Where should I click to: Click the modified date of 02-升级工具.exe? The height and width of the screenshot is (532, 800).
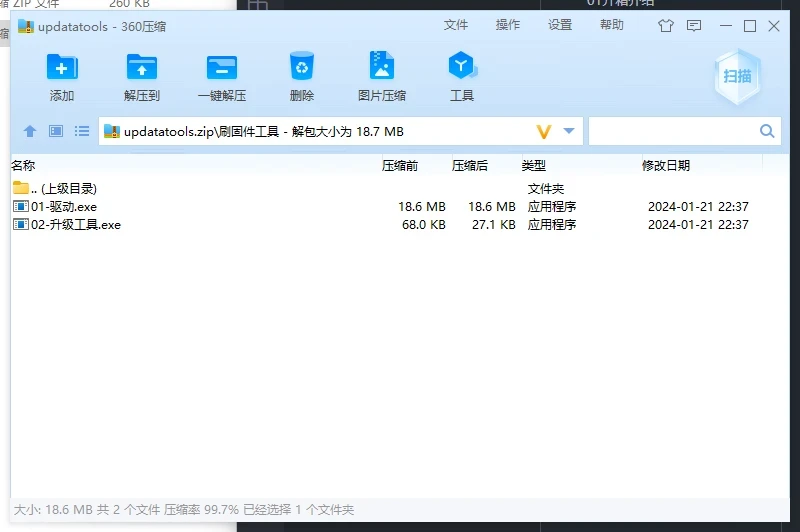[x=698, y=224]
